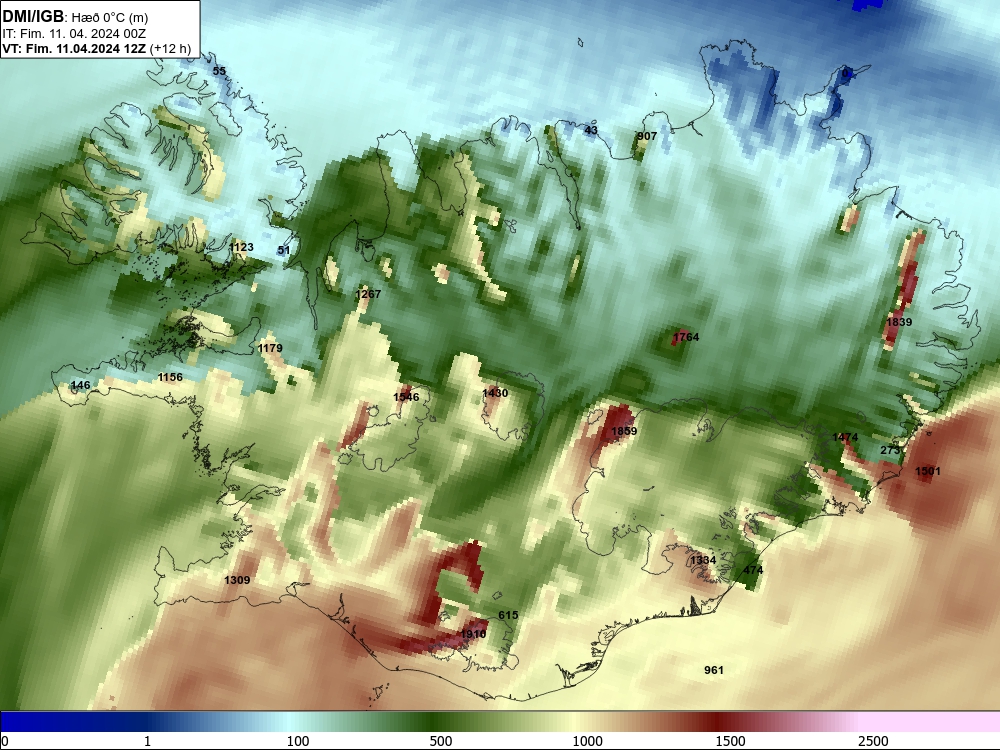The width and height of the screenshot is (1000, 750).
Task: Click the map value 43
Action: pos(591,131)
